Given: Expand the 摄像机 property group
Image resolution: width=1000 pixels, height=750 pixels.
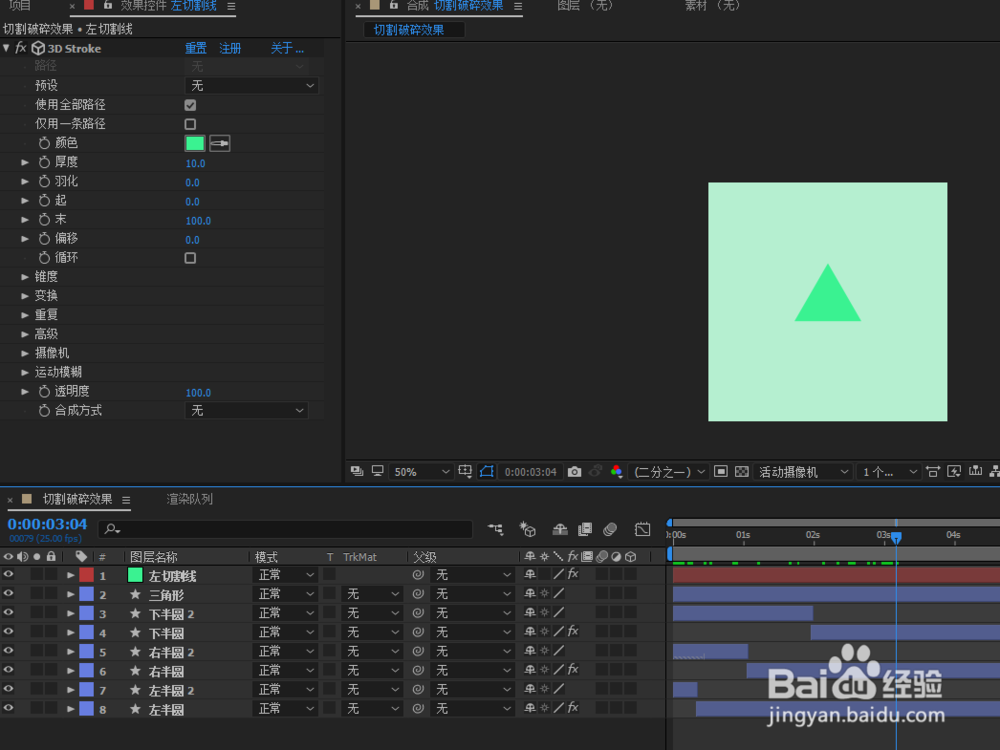Looking at the screenshot, I should (24, 353).
